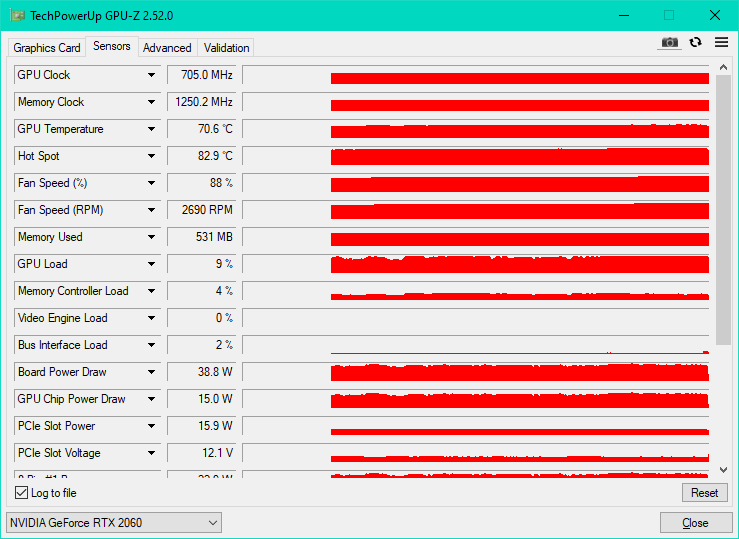The width and height of the screenshot is (739, 539).
Task: Click the Reset button
Action: point(705,493)
